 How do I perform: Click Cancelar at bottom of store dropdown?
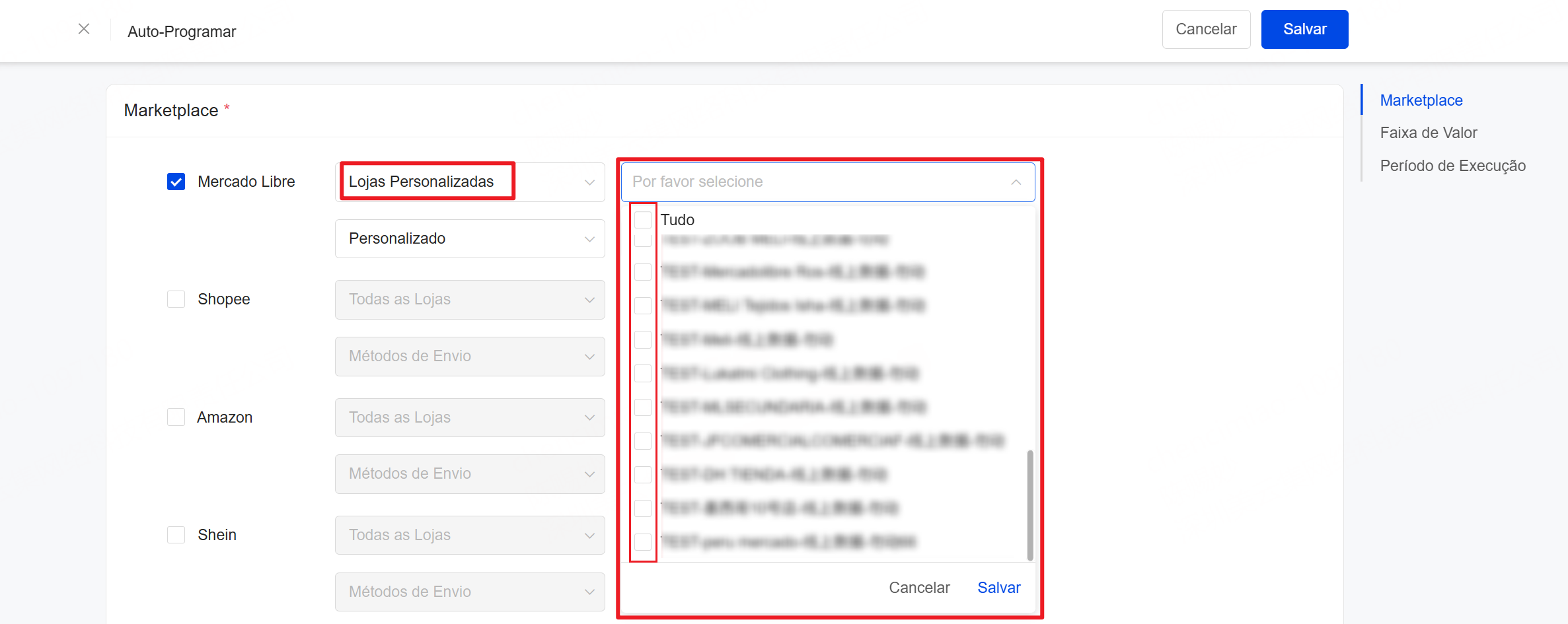point(918,588)
